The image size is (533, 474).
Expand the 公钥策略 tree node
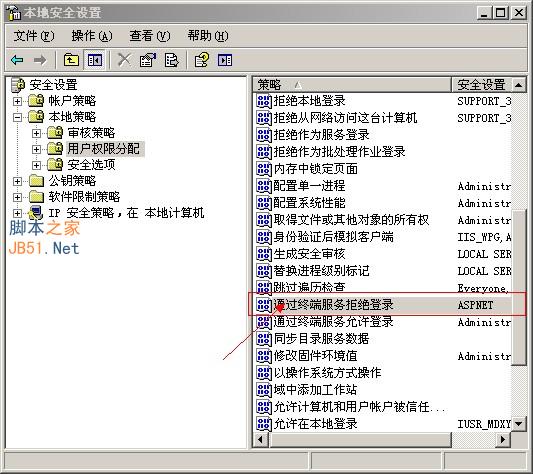coord(17,181)
